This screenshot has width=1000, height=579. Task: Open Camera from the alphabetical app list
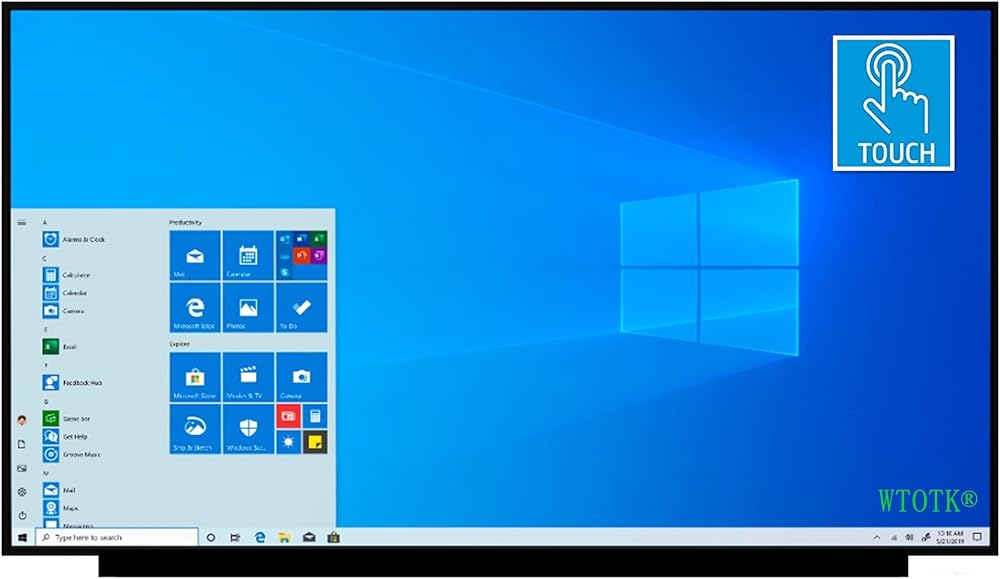point(63,311)
